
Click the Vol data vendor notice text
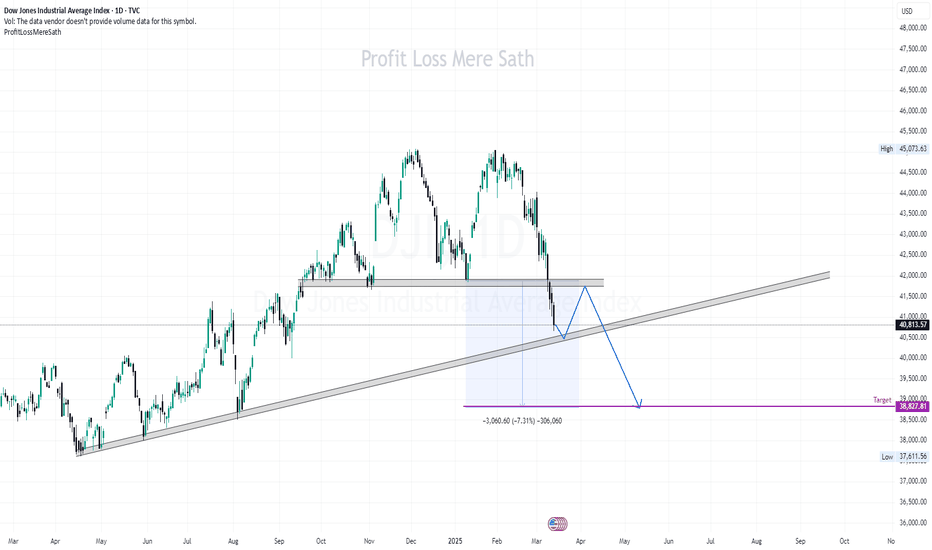click(x=100, y=21)
